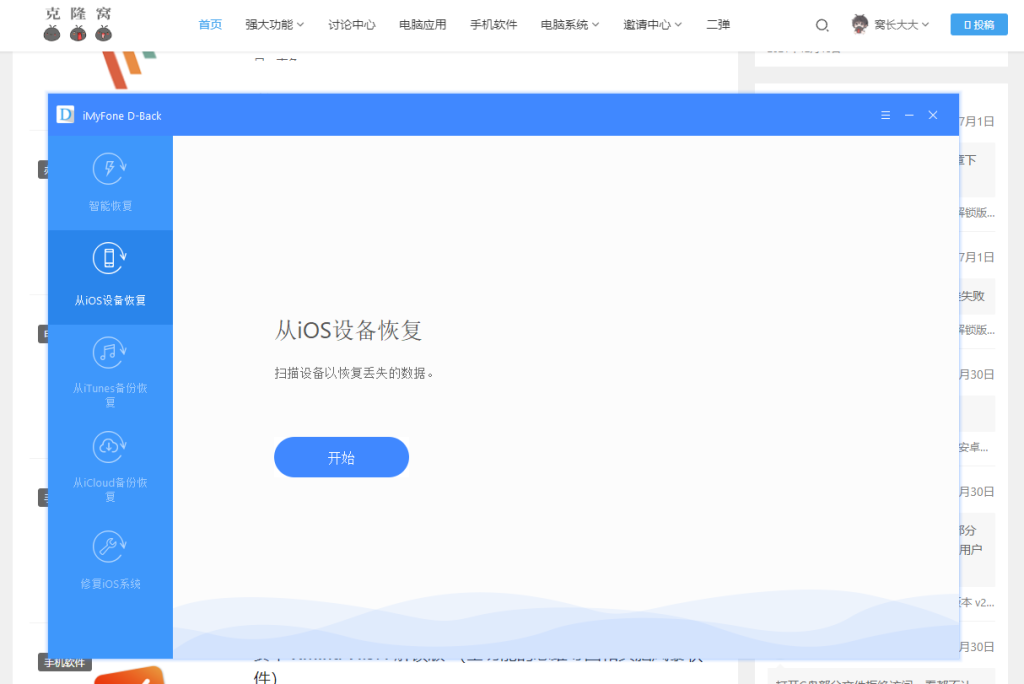The height and width of the screenshot is (684, 1024).
Task: Click the 从iOS设备恢复 main heading
Action: pos(348,330)
